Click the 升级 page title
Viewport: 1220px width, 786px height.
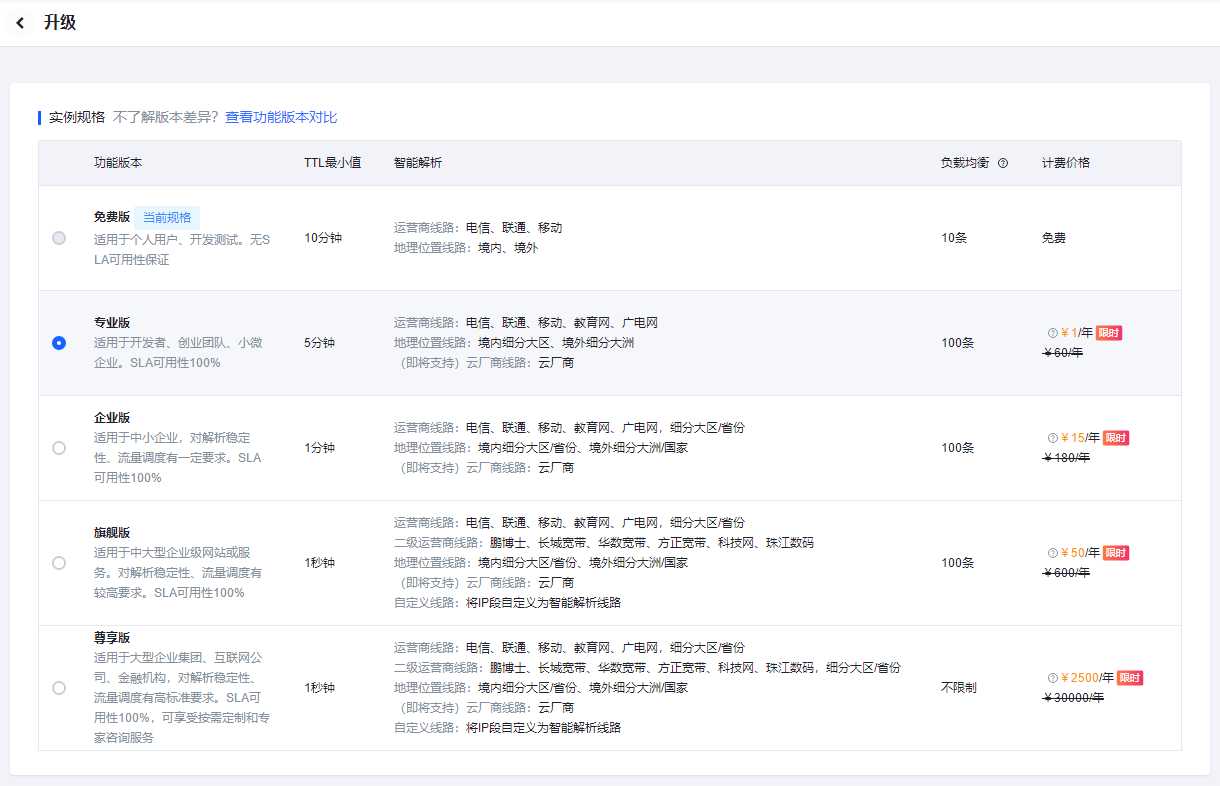click(60, 23)
